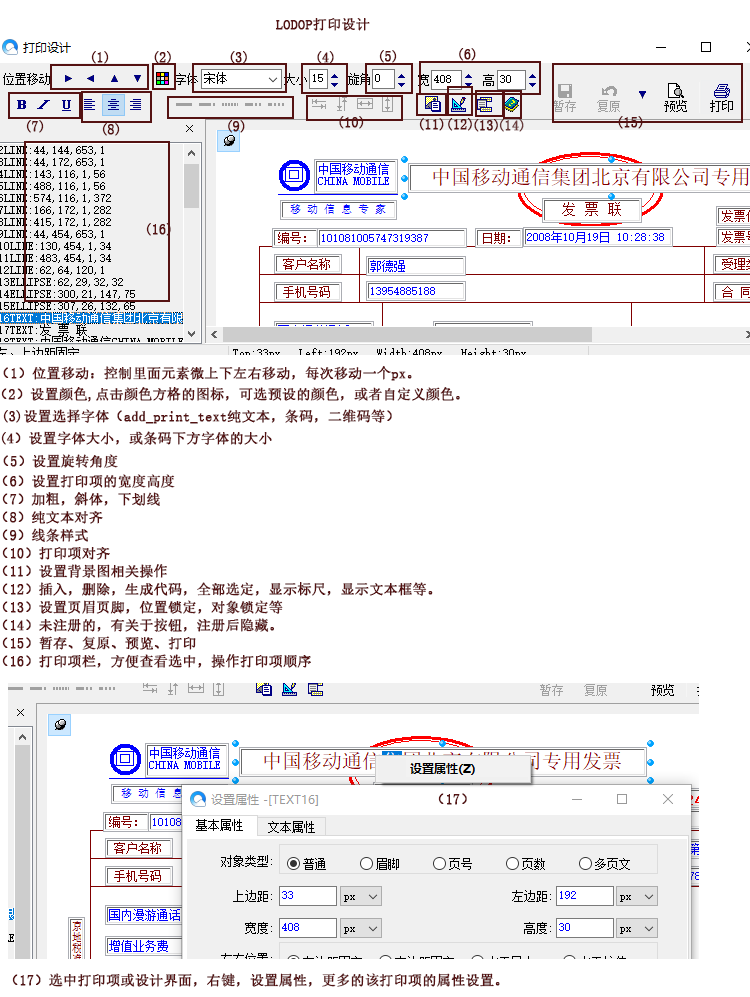Open the font dropdown showing 宋体

(242, 78)
